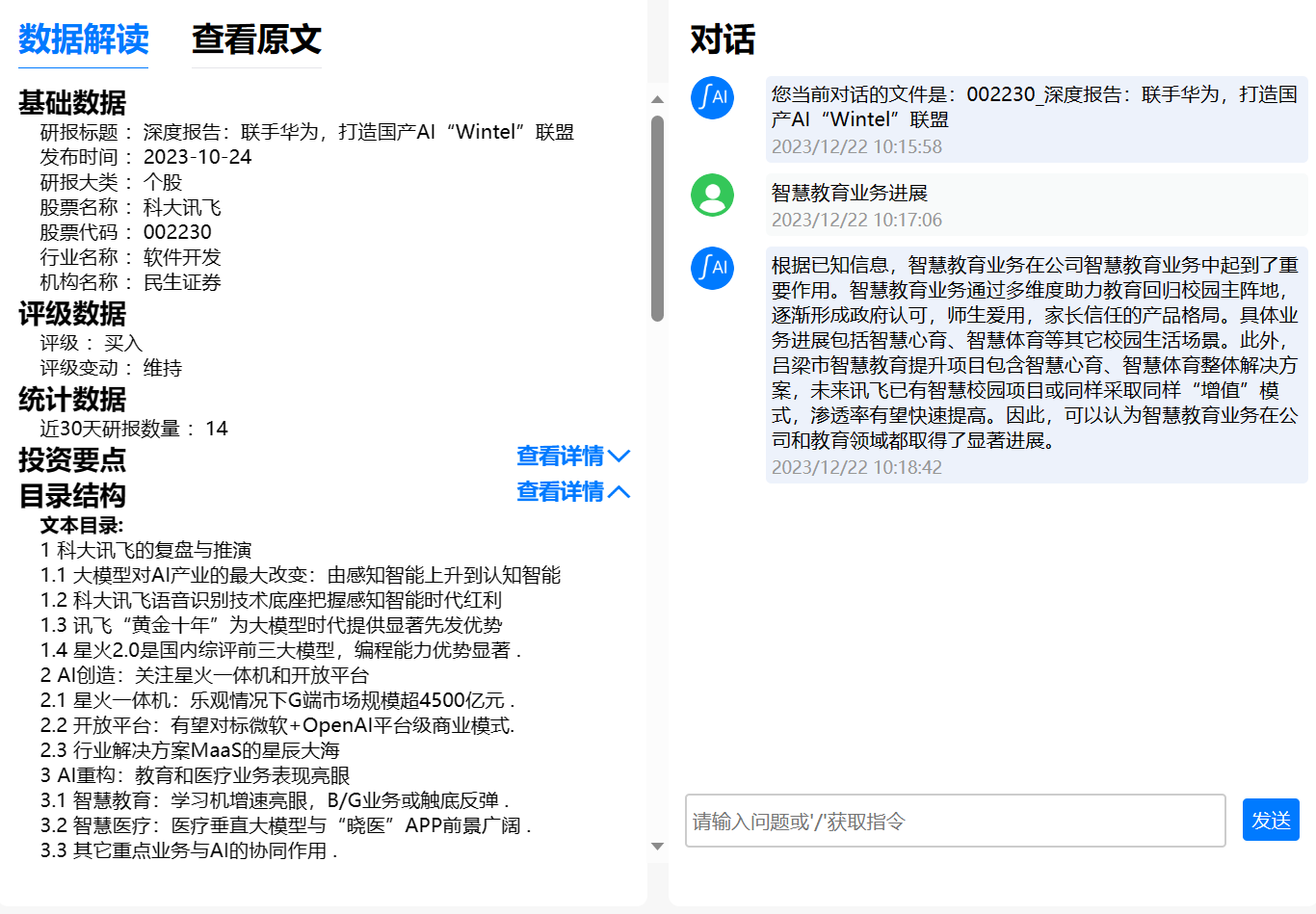The image size is (1316, 914).
Task: Select the user message 智慧教育业务进展
Action: coord(849,193)
